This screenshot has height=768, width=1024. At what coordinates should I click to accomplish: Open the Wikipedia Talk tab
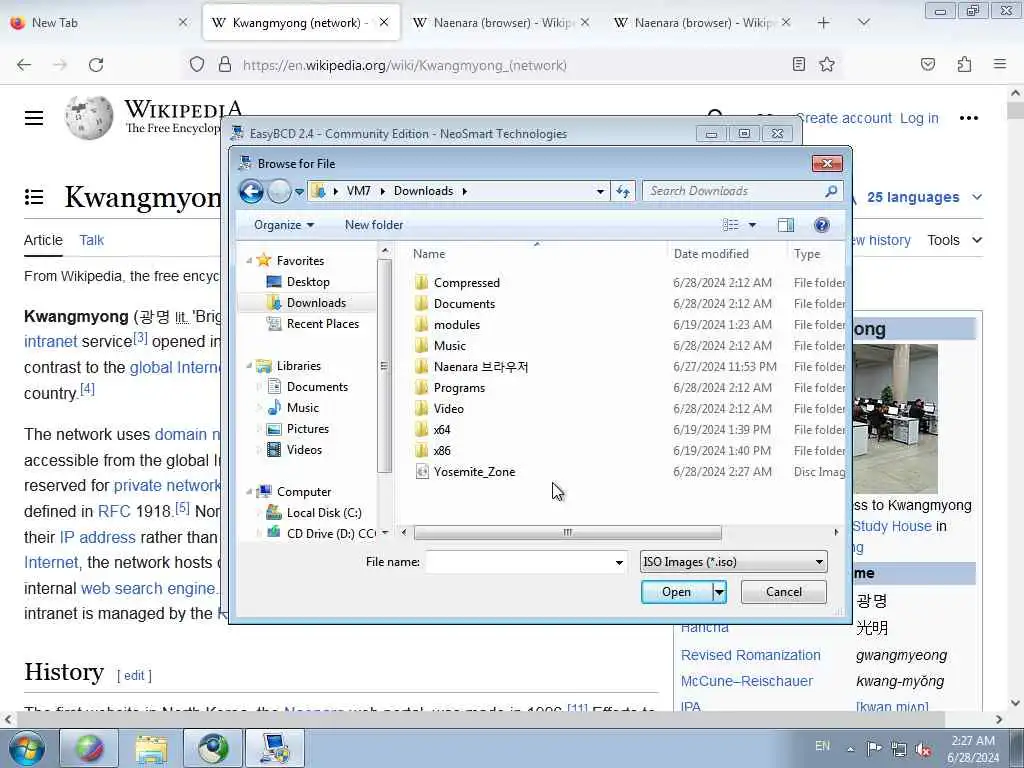tap(91, 240)
